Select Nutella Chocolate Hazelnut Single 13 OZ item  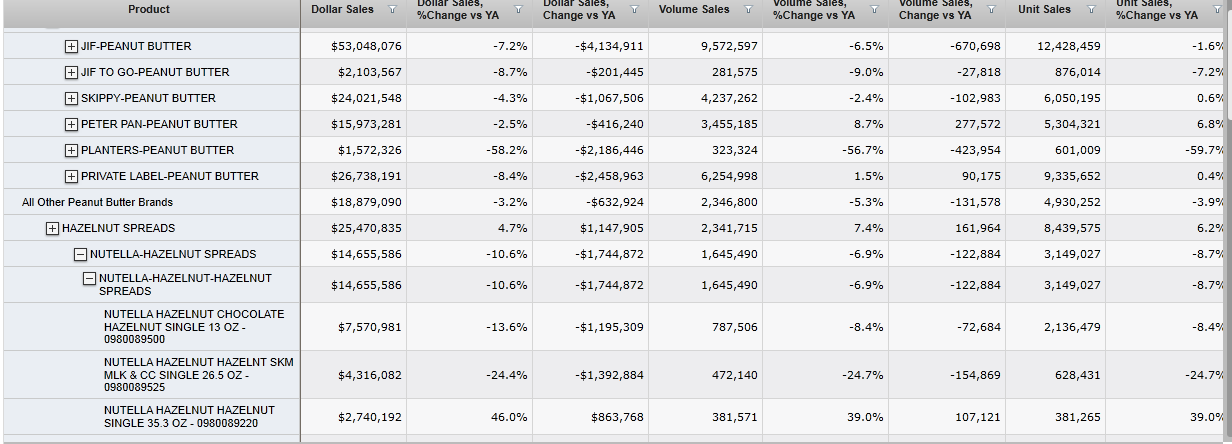[x=193, y=326]
